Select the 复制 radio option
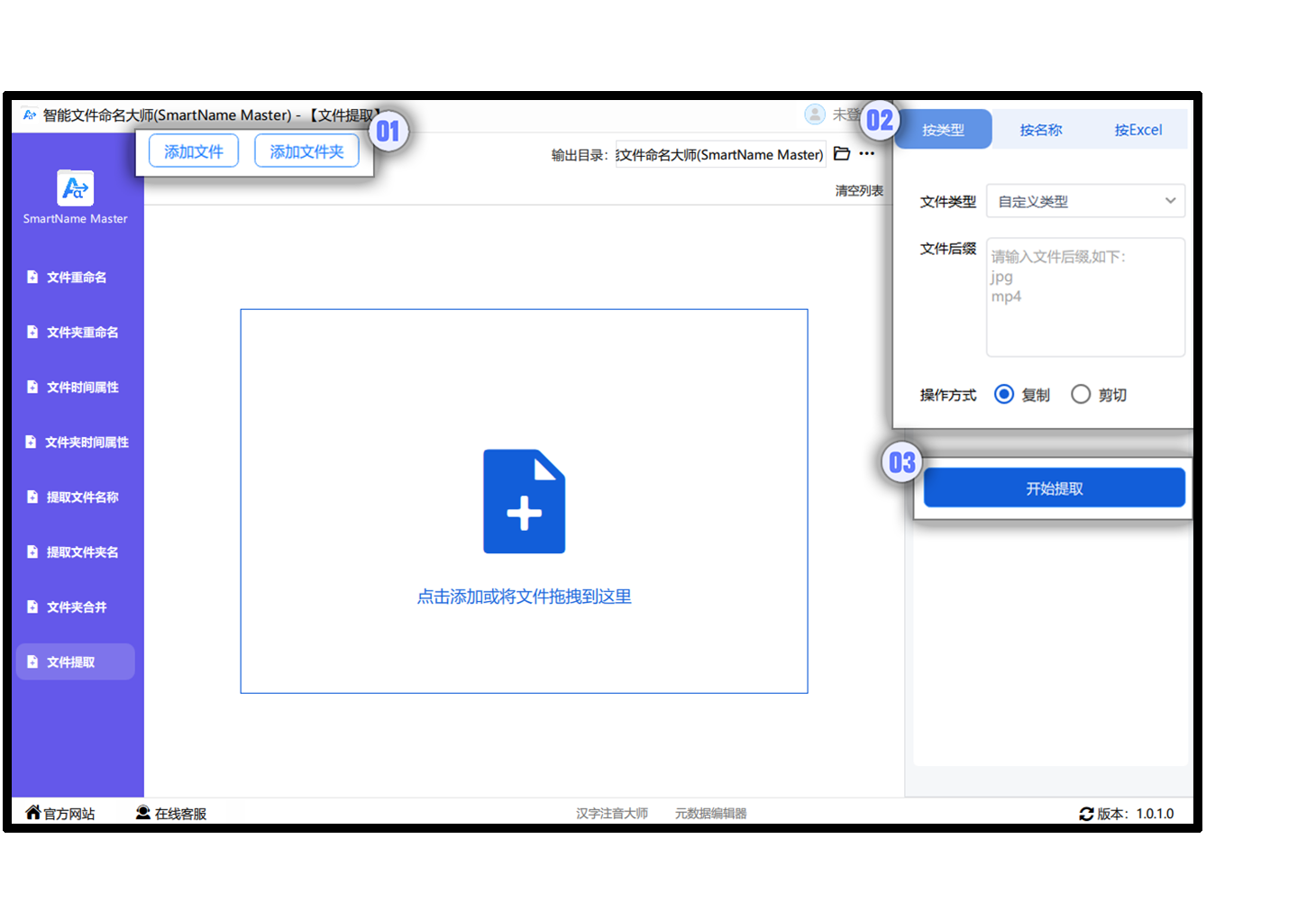The width and height of the screenshot is (1316, 912). pos(1004,395)
